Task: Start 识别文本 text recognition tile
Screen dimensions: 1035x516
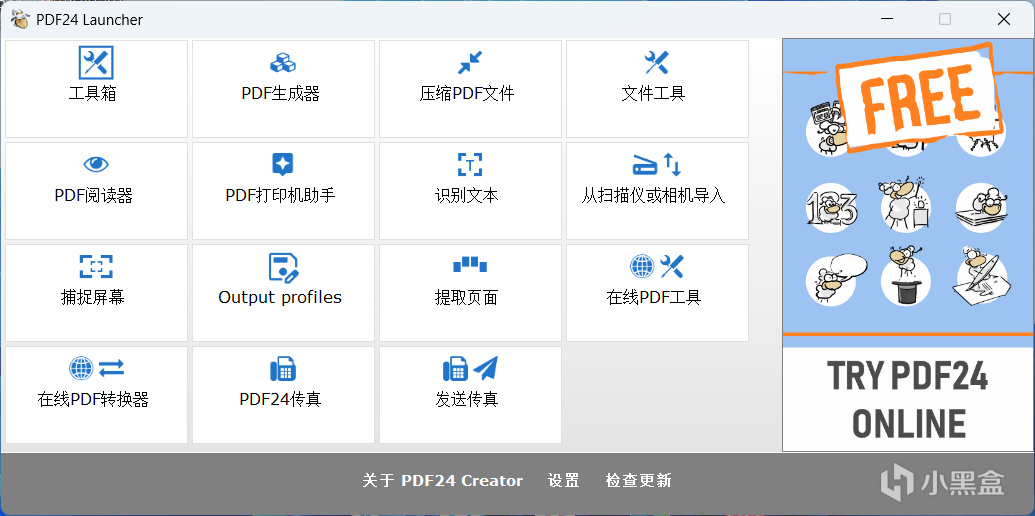Action: pos(470,191)
